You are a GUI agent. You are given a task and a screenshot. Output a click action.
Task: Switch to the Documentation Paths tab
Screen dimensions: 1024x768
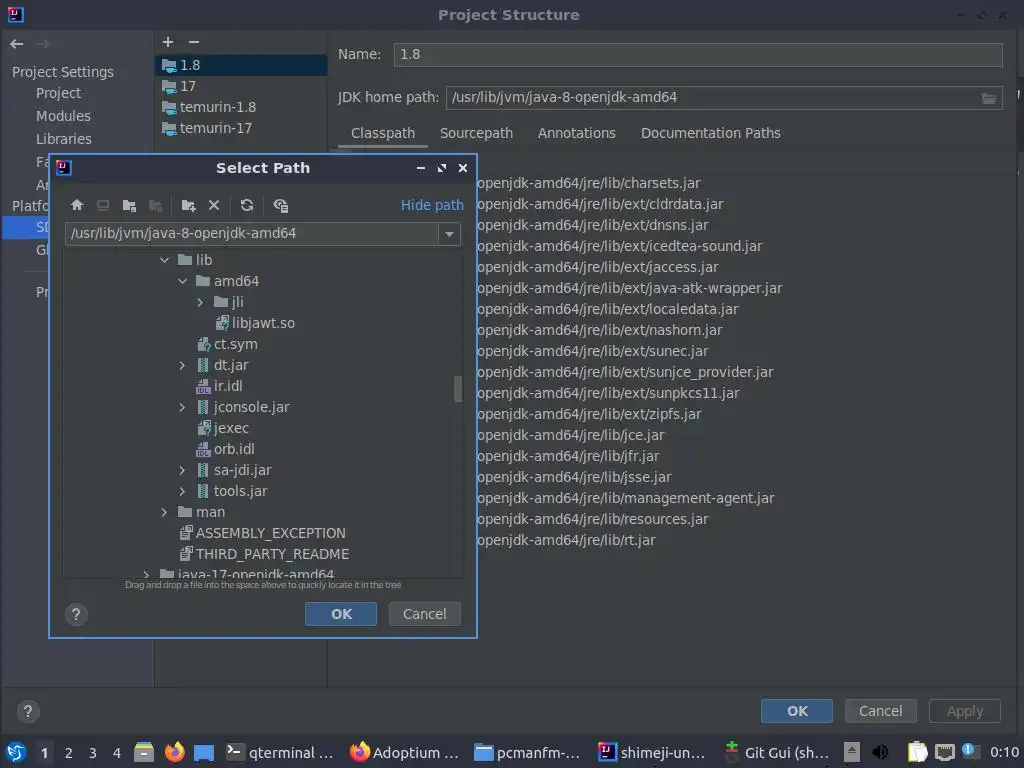pos(711,133)
